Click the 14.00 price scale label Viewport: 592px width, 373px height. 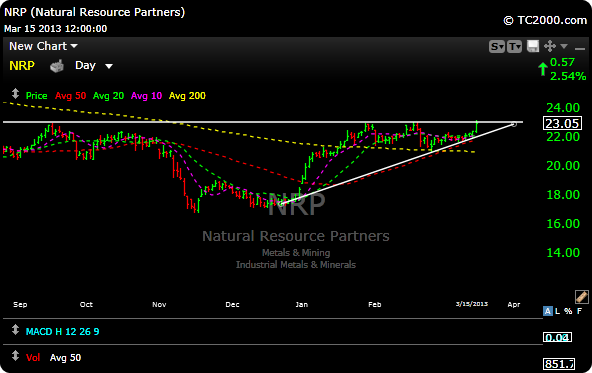pyautogui.click(x=563, y=253)
